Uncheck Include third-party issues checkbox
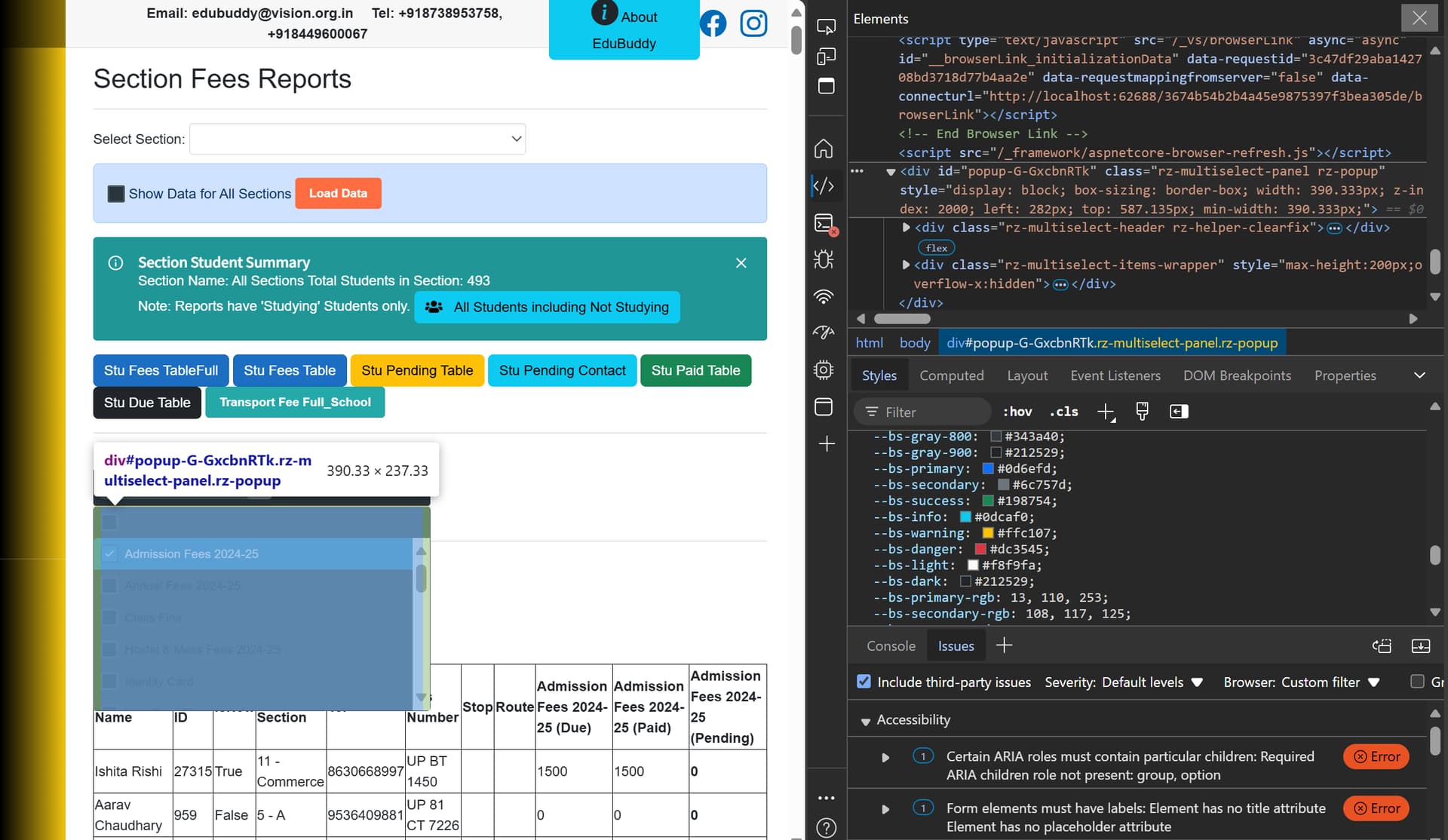The width and height of the screenshot is (1448, 840). (x=864, y=682)
